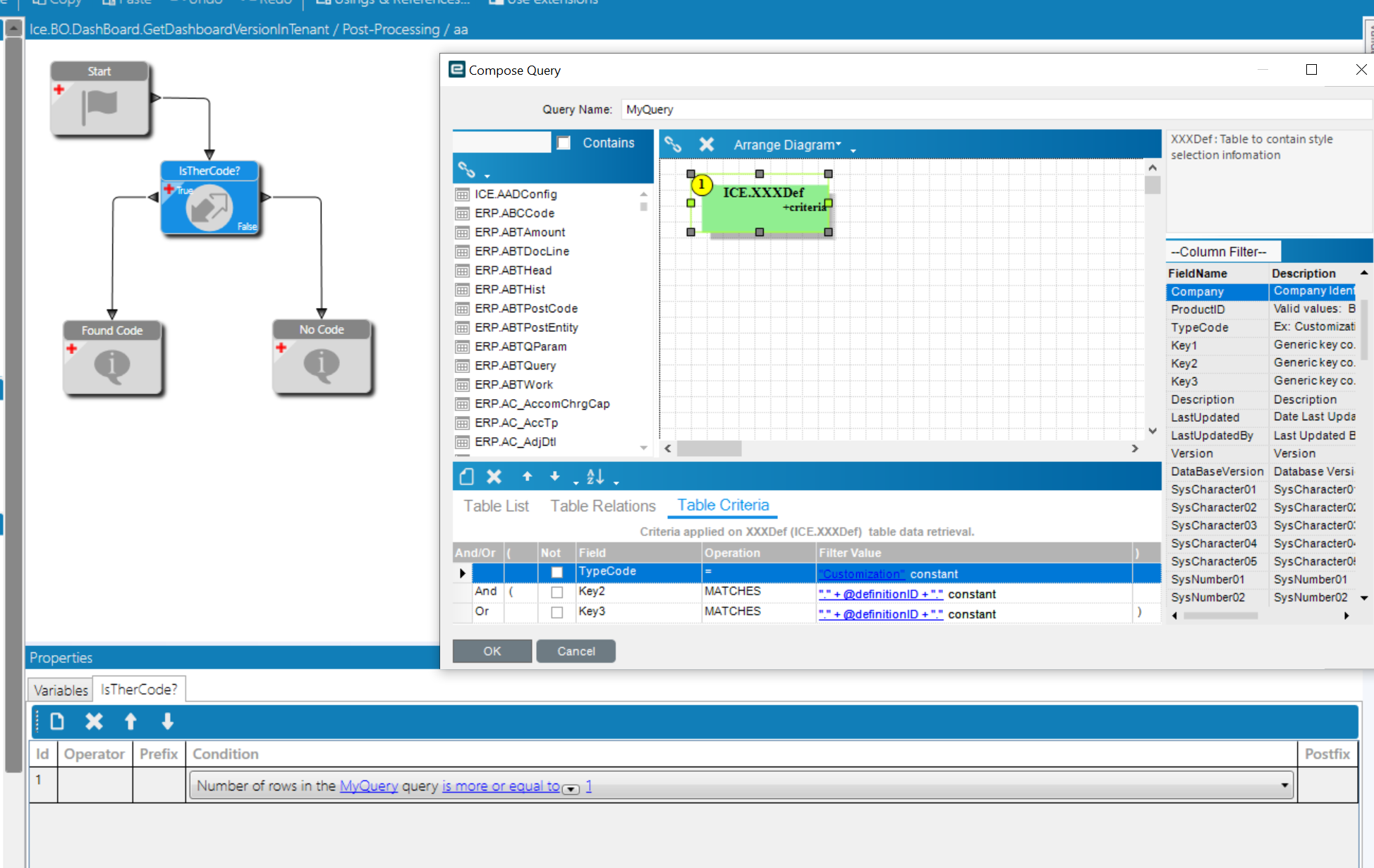The image size is (1374, 868).
Task: Delete condition with Properties X icon
Action: click(x=94, y=721)
